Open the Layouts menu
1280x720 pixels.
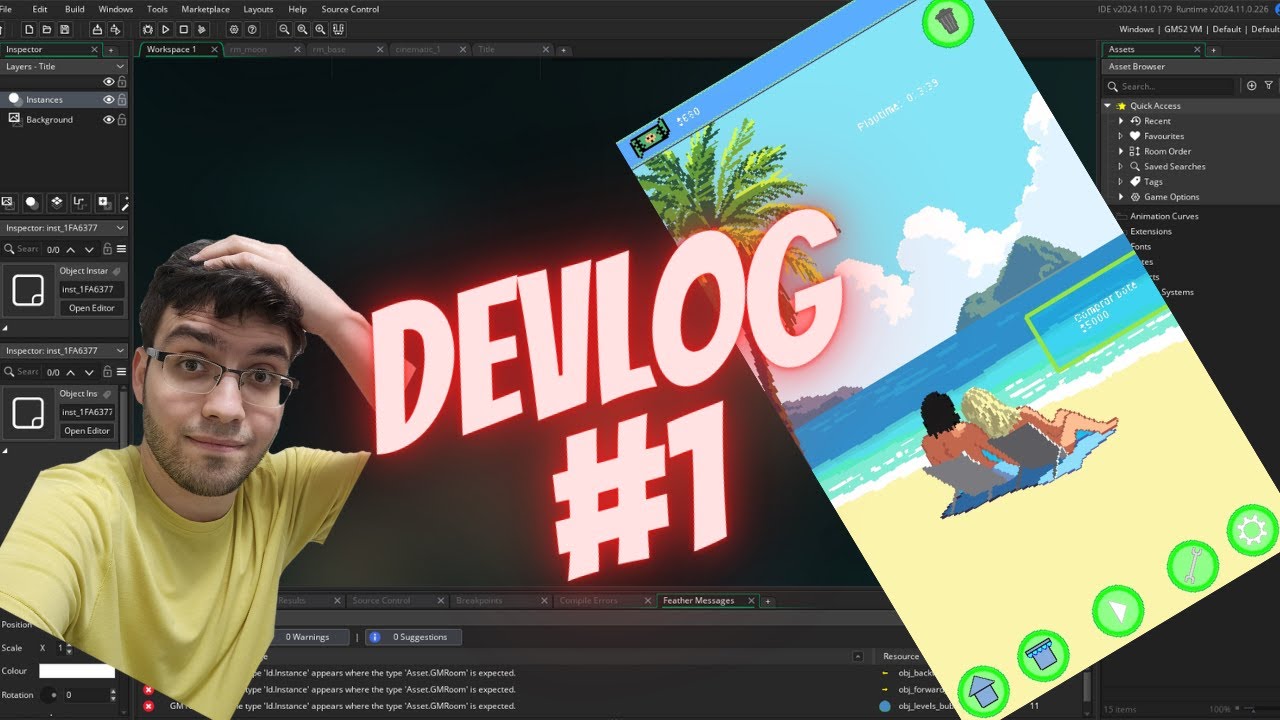[x=258, y=9]
